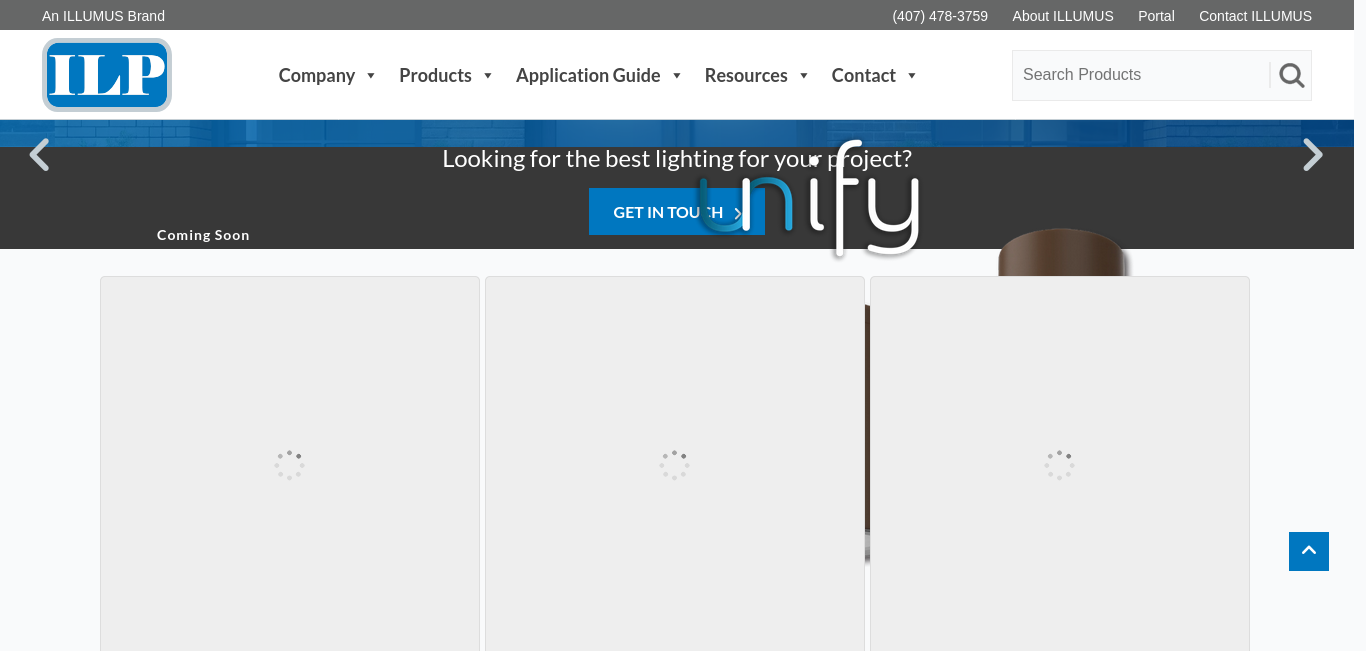Screen dimensions: 1366x651
Task: Open the Contact ILLUMUS link
Action: click(1255, 16)
